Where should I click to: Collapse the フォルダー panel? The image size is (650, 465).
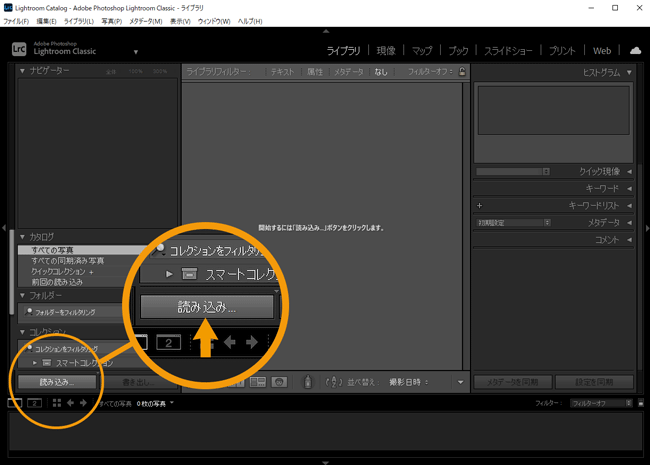click(22, 295)
